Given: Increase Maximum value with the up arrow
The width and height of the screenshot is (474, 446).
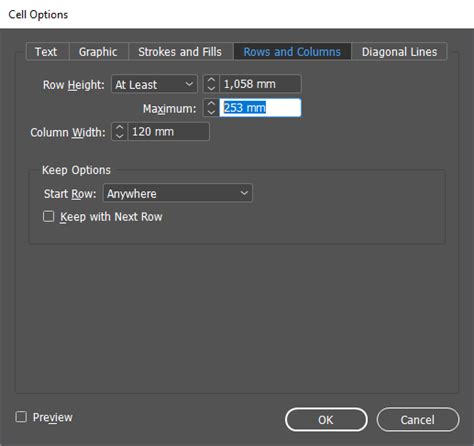Looking at the screenshot, I should [x=211, y=104].
